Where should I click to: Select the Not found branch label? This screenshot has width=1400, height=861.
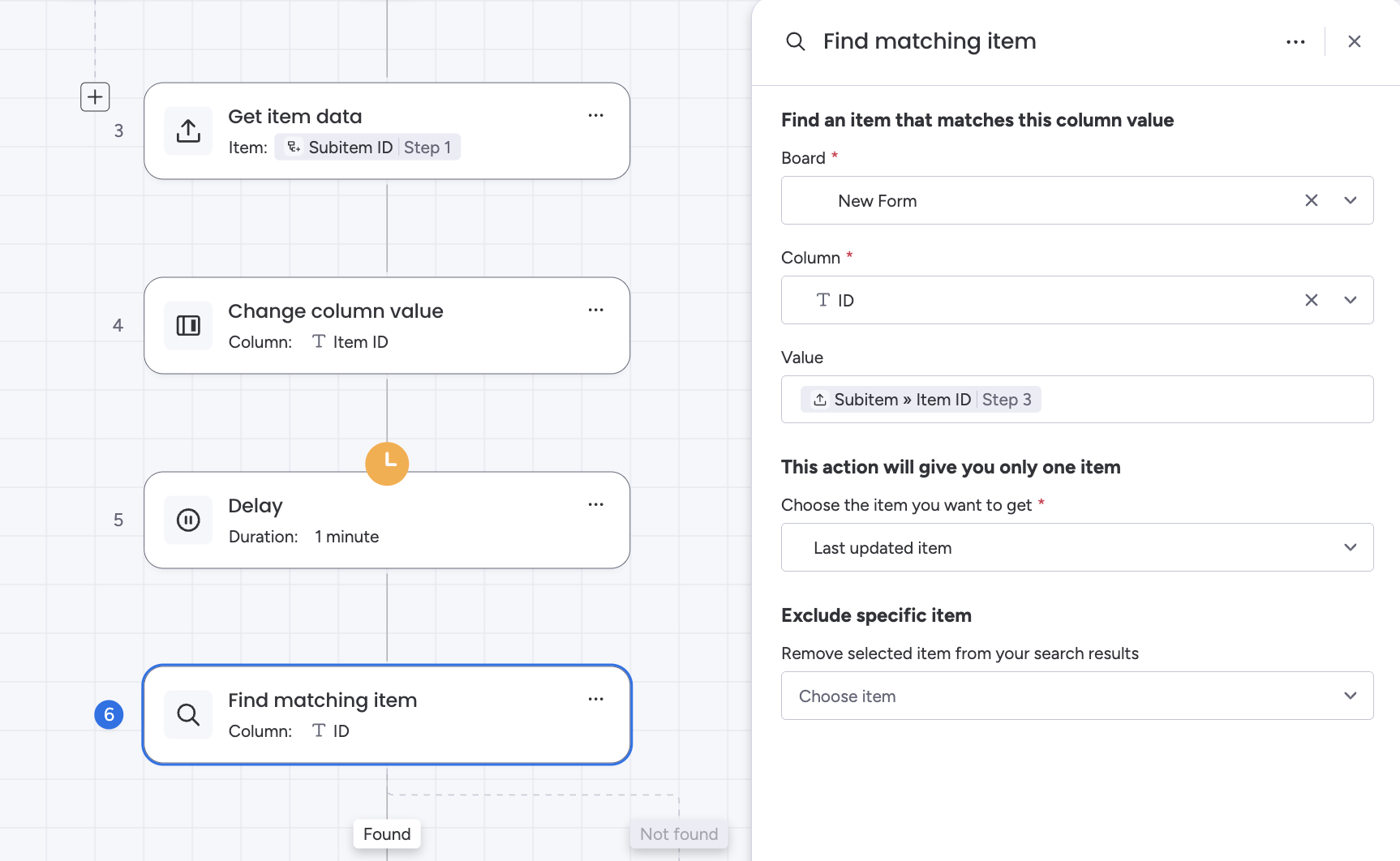pyautogui.click(x=679, y=833)
